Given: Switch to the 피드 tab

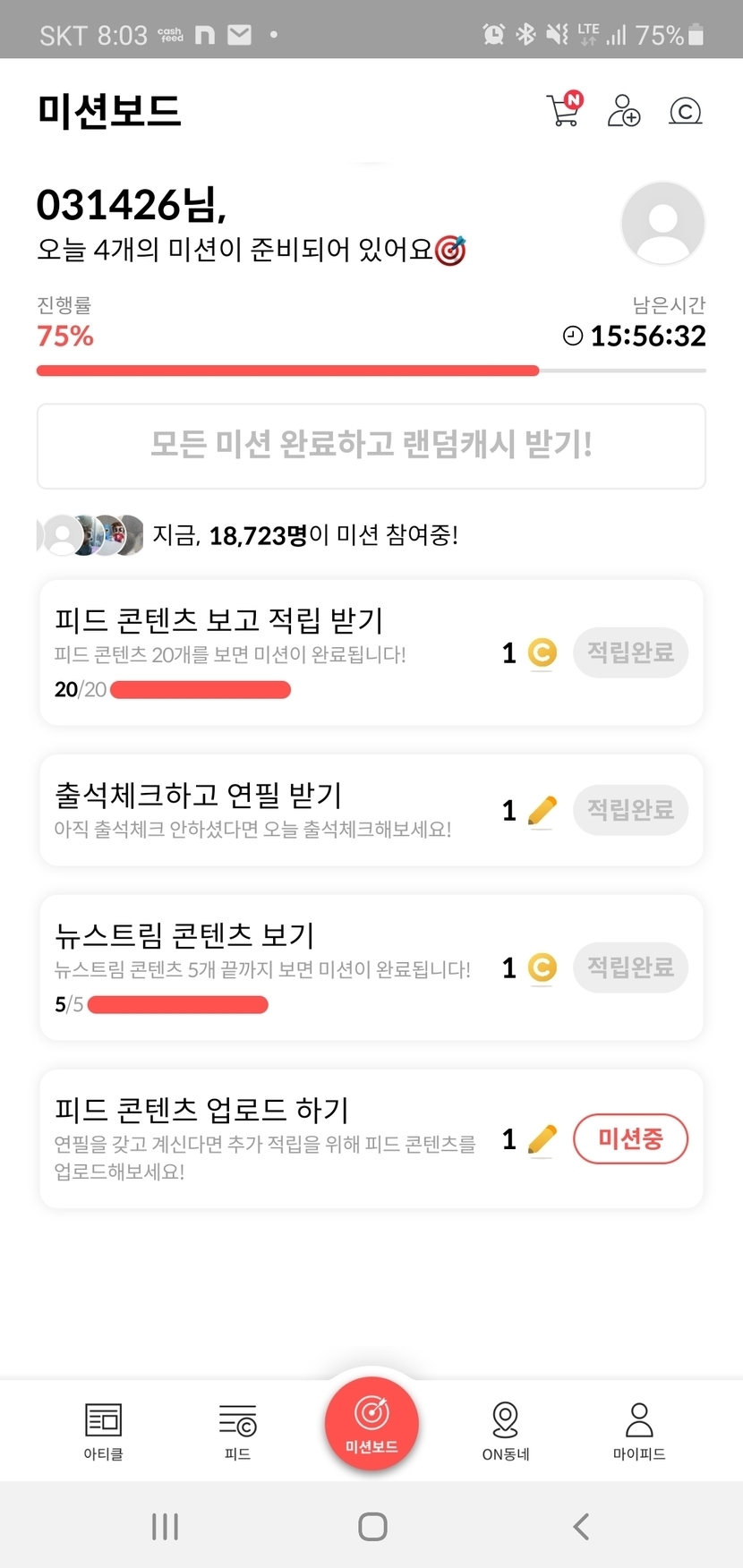Looking at the screenshot, I should [237, 1430].
